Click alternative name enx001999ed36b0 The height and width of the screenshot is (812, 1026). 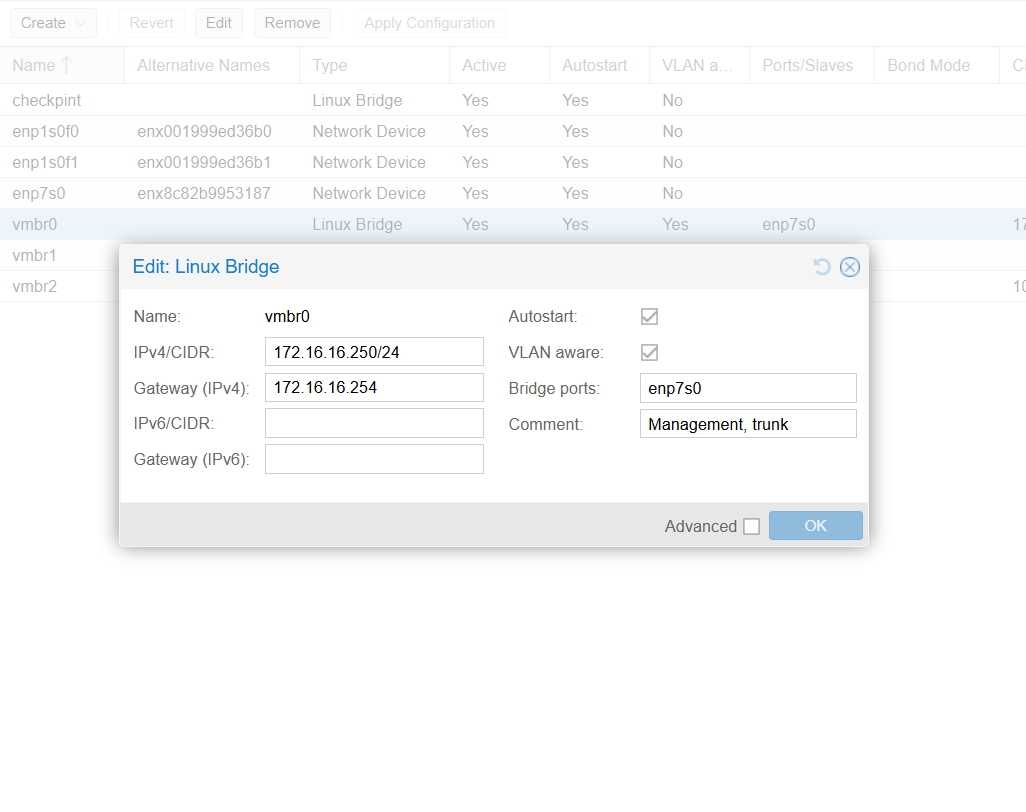pos(204,132)
